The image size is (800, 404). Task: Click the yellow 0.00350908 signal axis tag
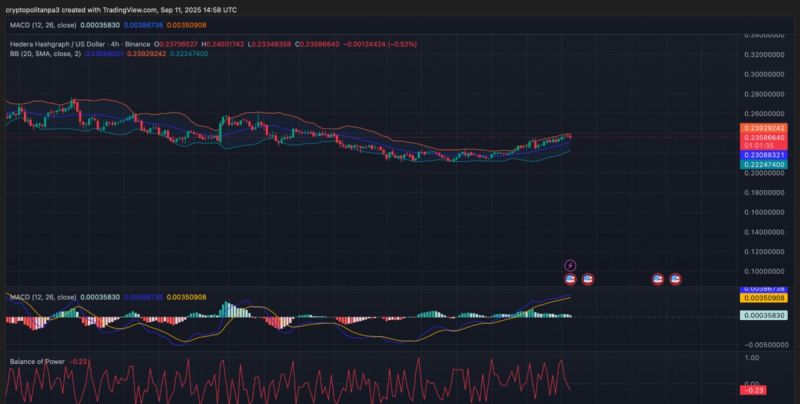click(763, 298)
